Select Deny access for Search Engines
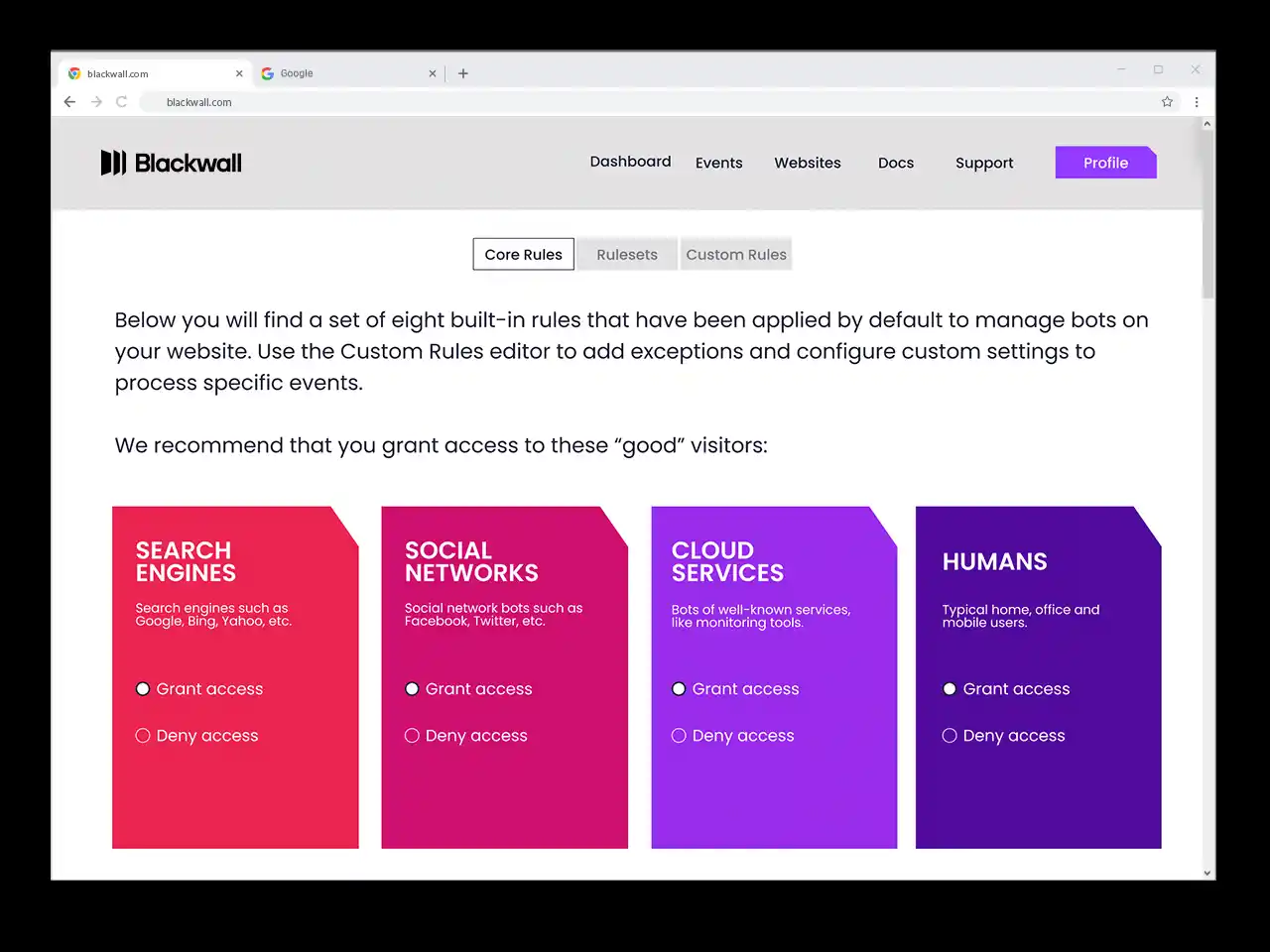Screen dimensions: 1270x952 tap(143, 736)
